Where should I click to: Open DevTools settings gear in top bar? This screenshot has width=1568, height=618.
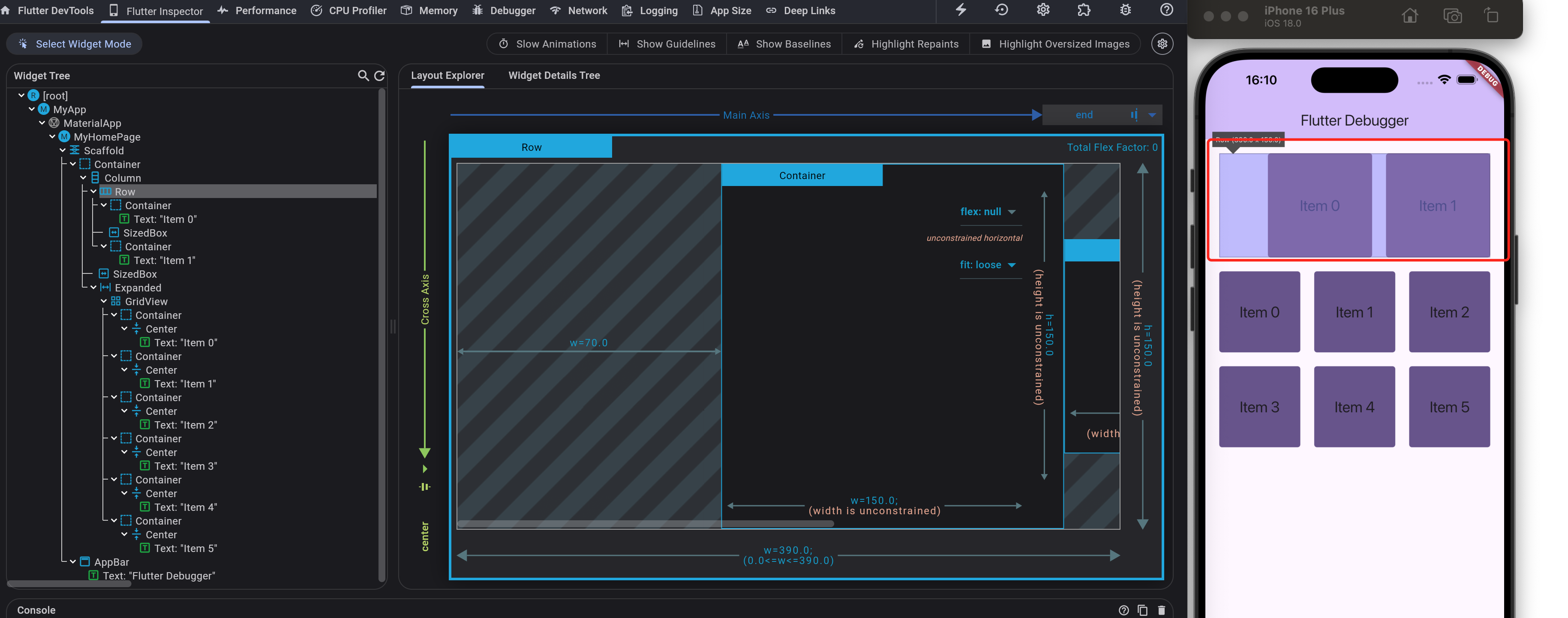(1043, 10)
